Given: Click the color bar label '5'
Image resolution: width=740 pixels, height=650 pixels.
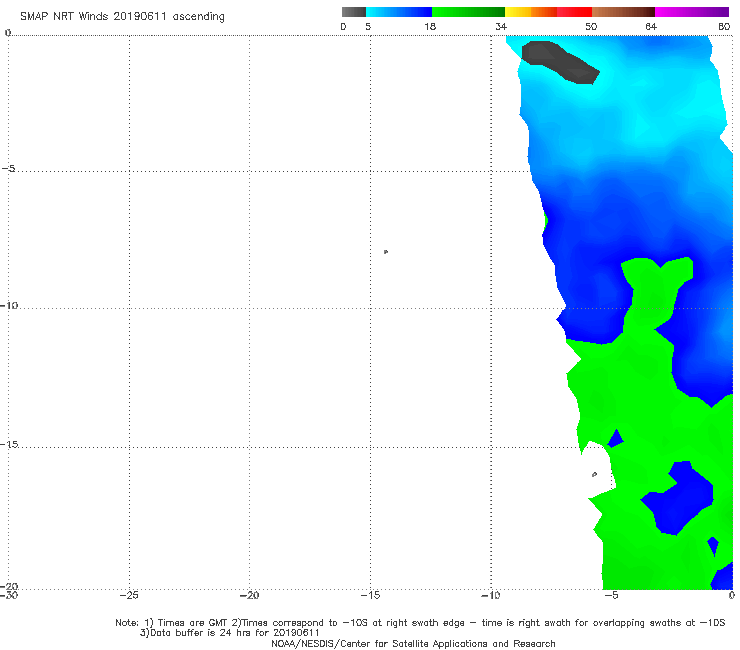Looking at the screenshot, I should (368, 26).
